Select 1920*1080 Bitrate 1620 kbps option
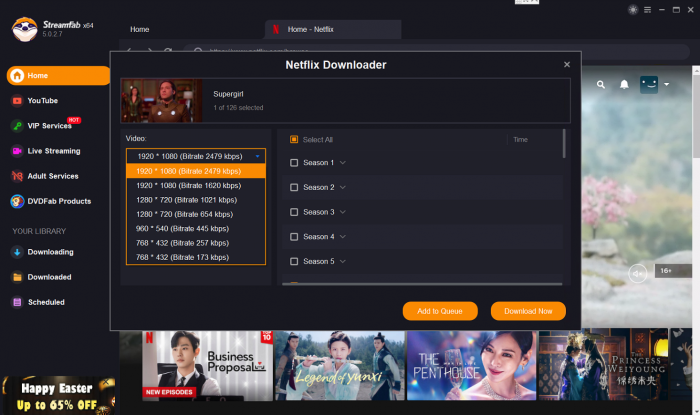 [x=196, y=185]
